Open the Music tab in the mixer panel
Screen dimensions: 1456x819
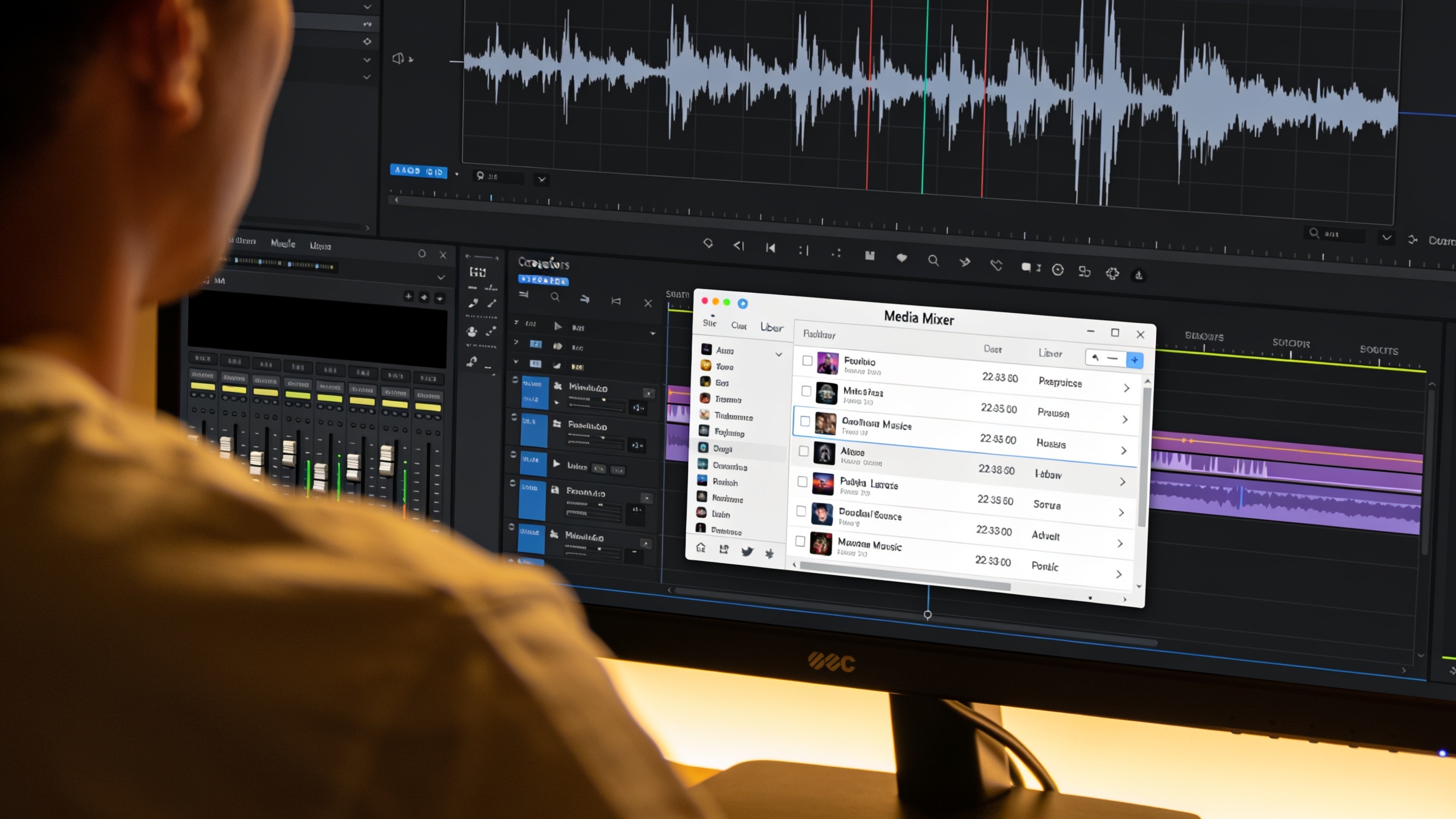point(283,243)
